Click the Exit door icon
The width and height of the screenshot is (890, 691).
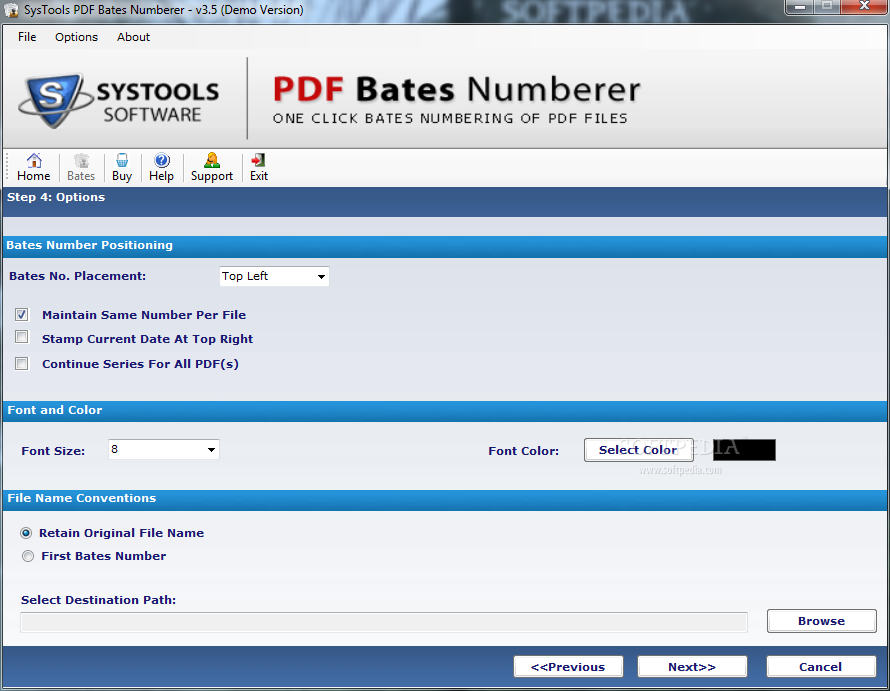pos(258,161)
